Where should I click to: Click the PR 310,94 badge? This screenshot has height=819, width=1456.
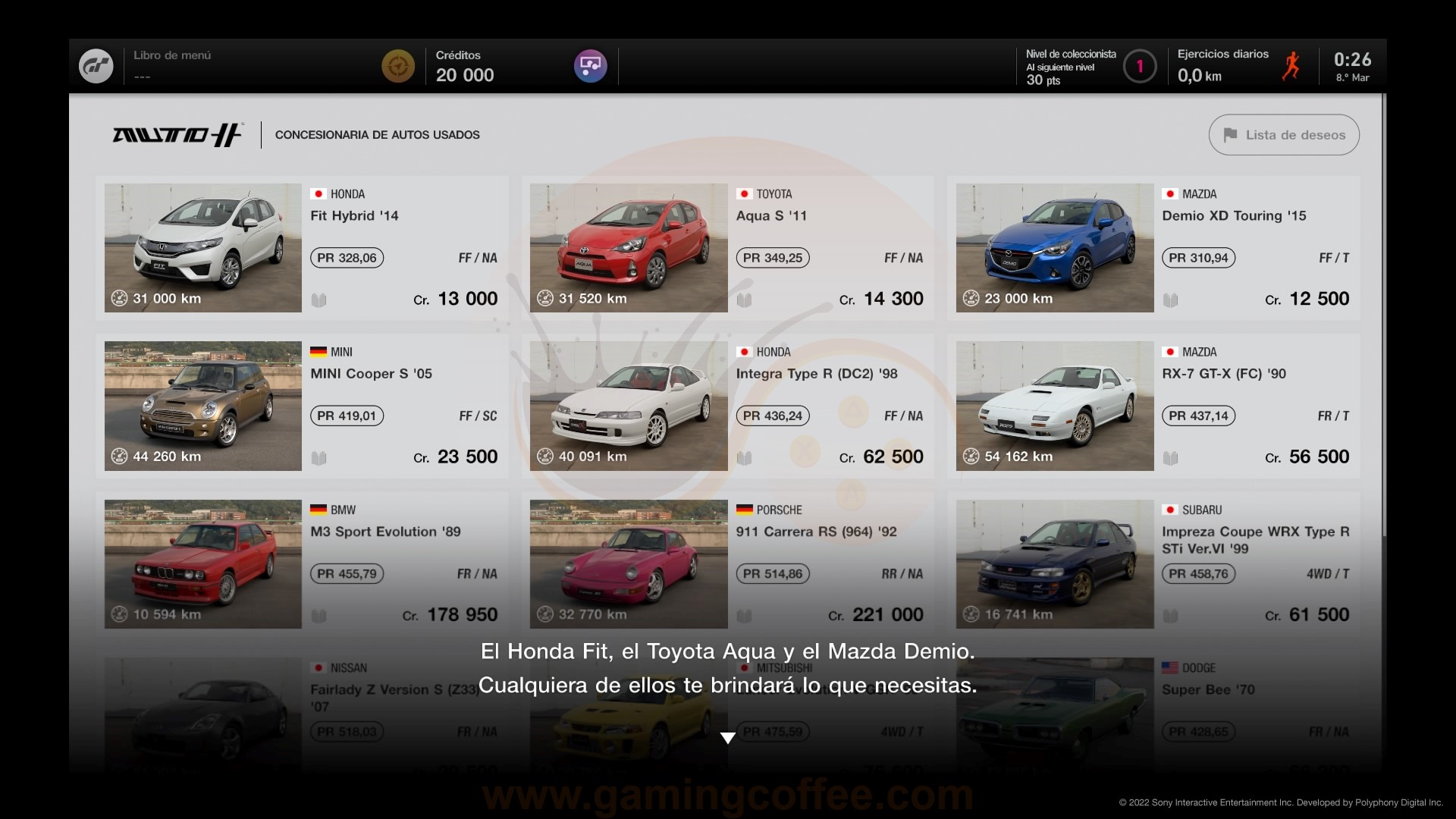1198,258
